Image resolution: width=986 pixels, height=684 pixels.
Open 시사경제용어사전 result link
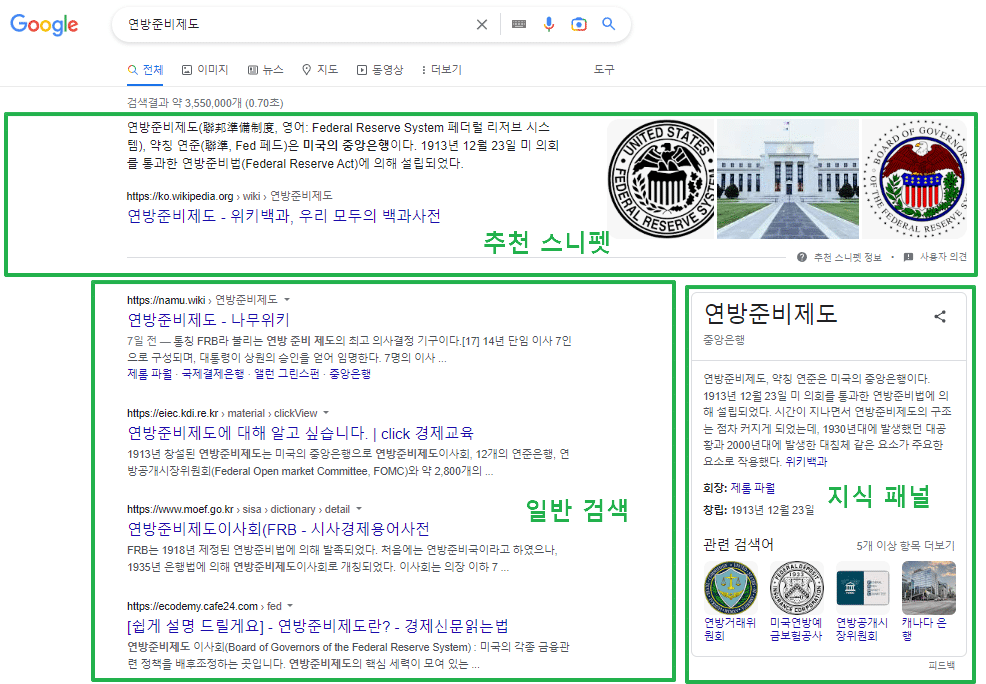coord(278,529)
